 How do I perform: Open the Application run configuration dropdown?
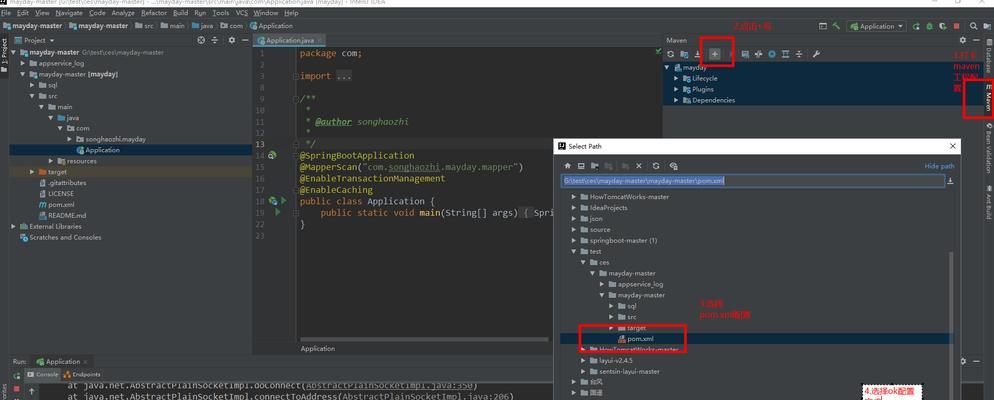point(878,26)
